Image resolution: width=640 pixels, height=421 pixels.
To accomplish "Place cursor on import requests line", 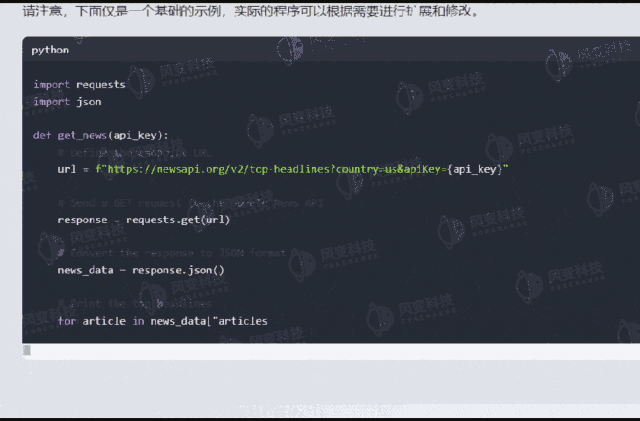I will click(x=79, y=84).
